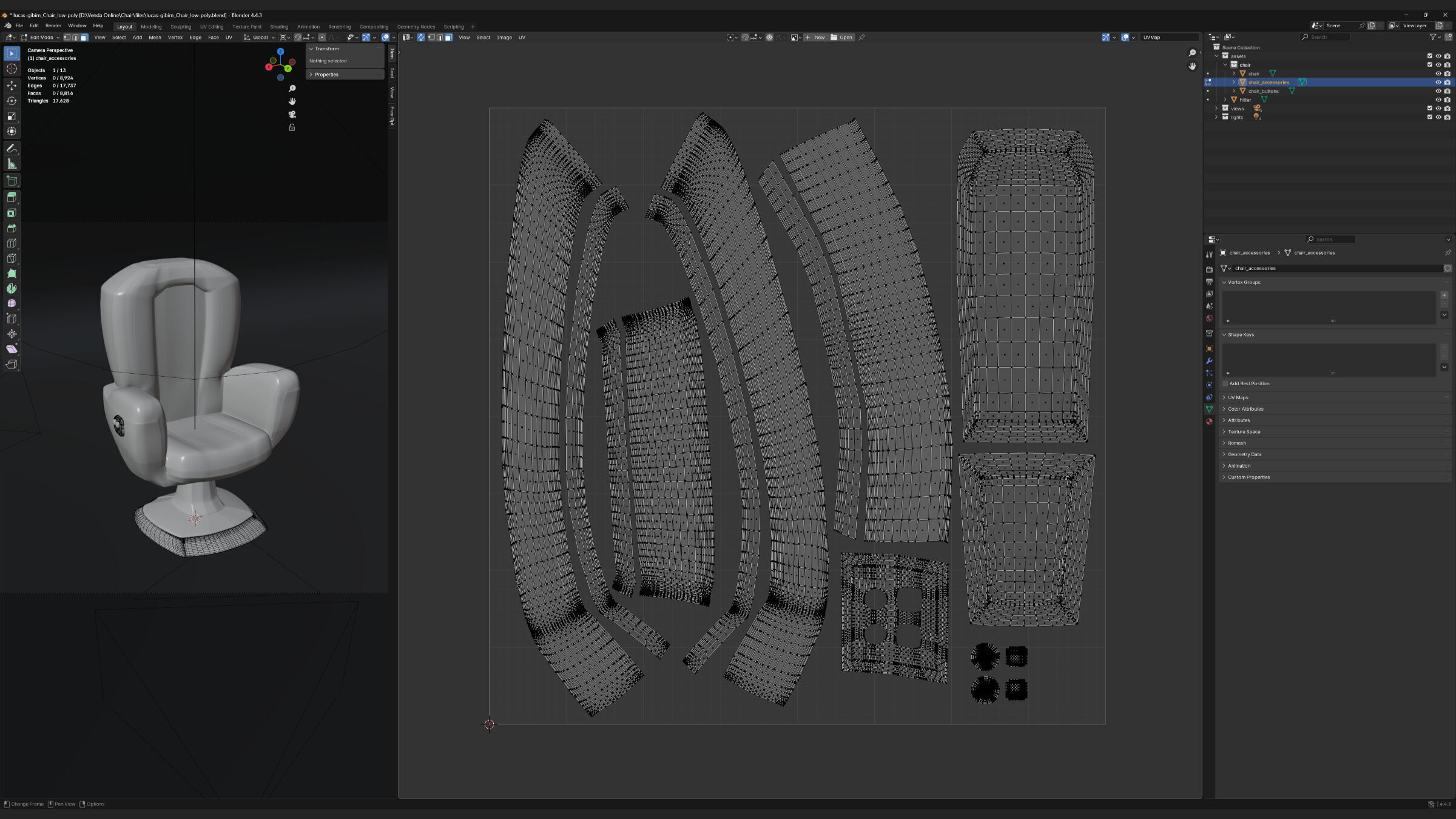Switch to face select mode
This screenshot has width=1456, height=819.
click(x=84, y=38)
